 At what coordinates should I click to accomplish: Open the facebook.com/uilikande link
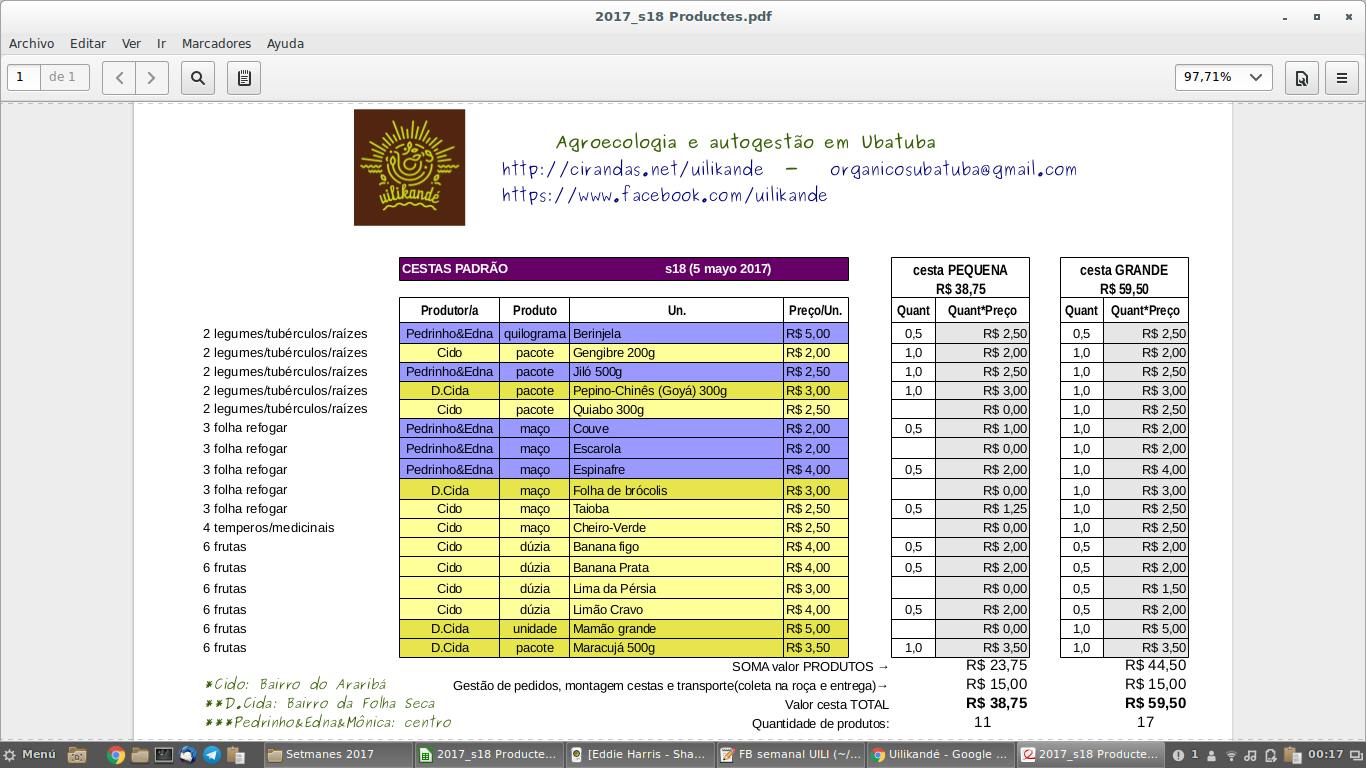(x=665, y=195)
